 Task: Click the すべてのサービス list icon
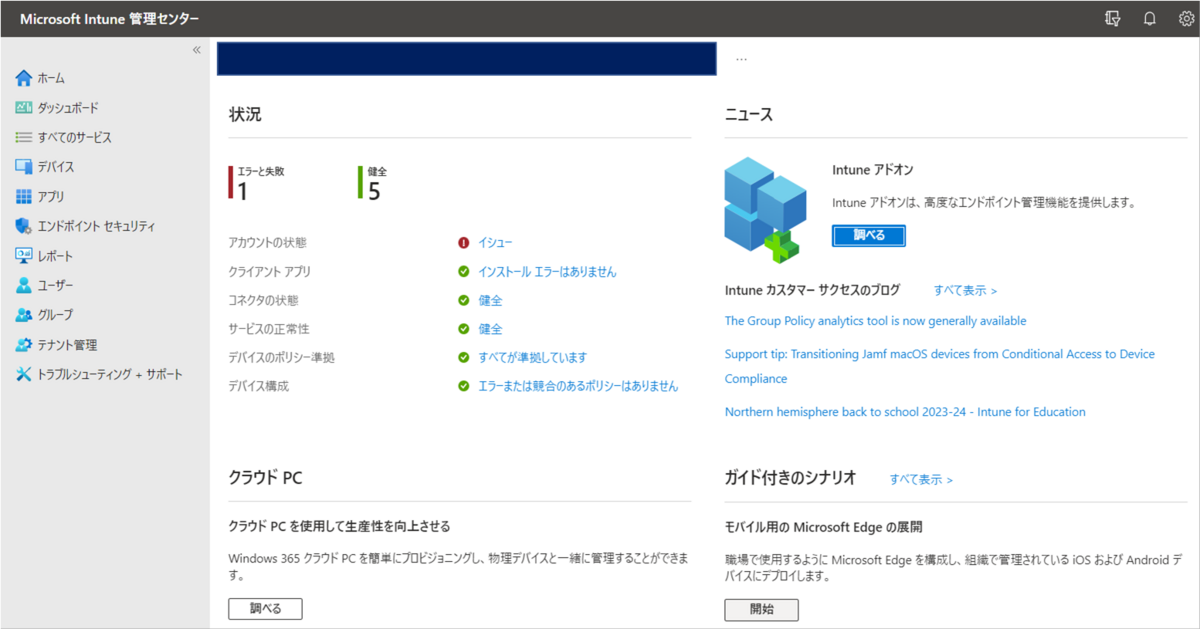[x=24, y=137]
